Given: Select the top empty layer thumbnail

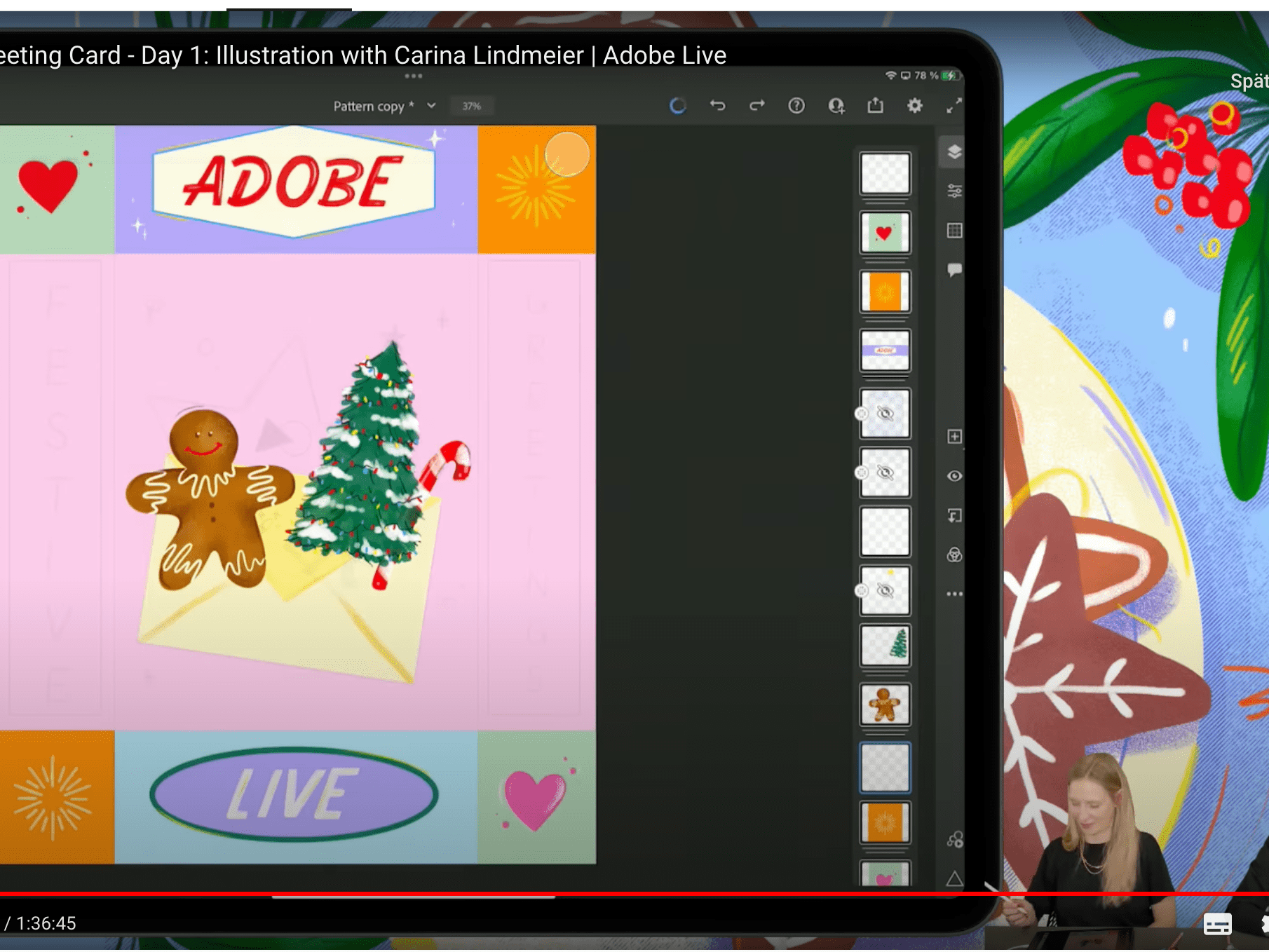Looking at the screenshot, I should pos(885,172).
